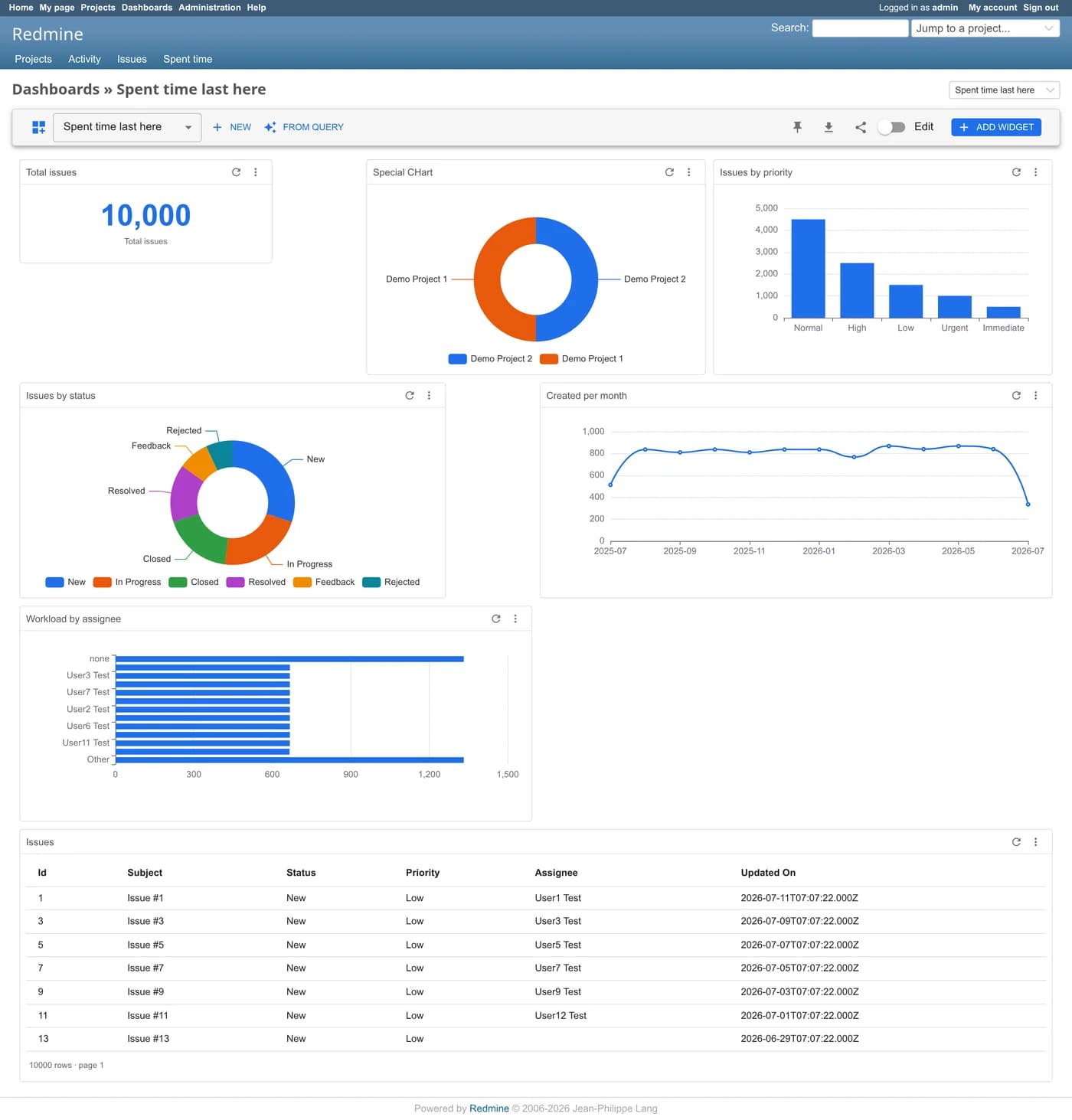Open the dashboard dropdown beside the page title
Screen dimensions: 1072x1120
(x=1005, y=90)
